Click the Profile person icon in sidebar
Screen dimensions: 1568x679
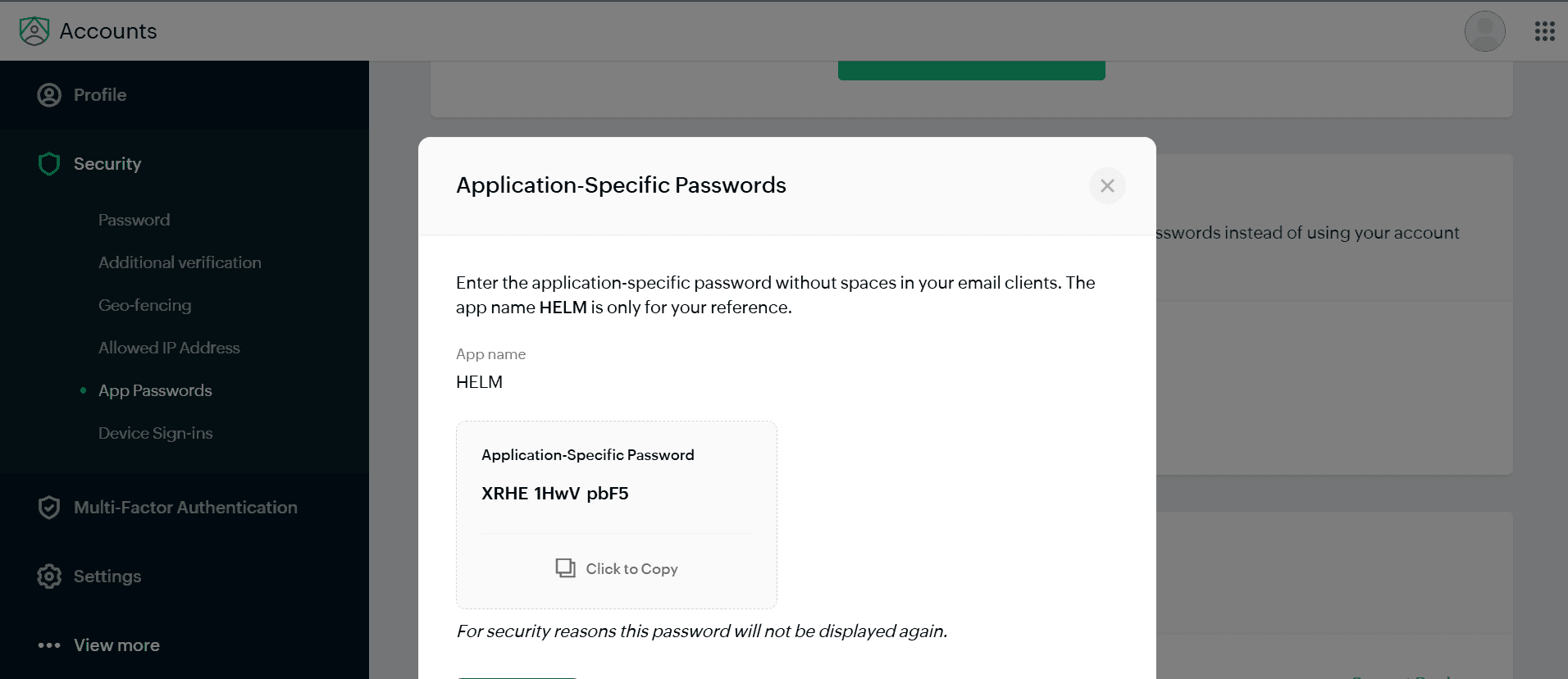pos(49,95)
